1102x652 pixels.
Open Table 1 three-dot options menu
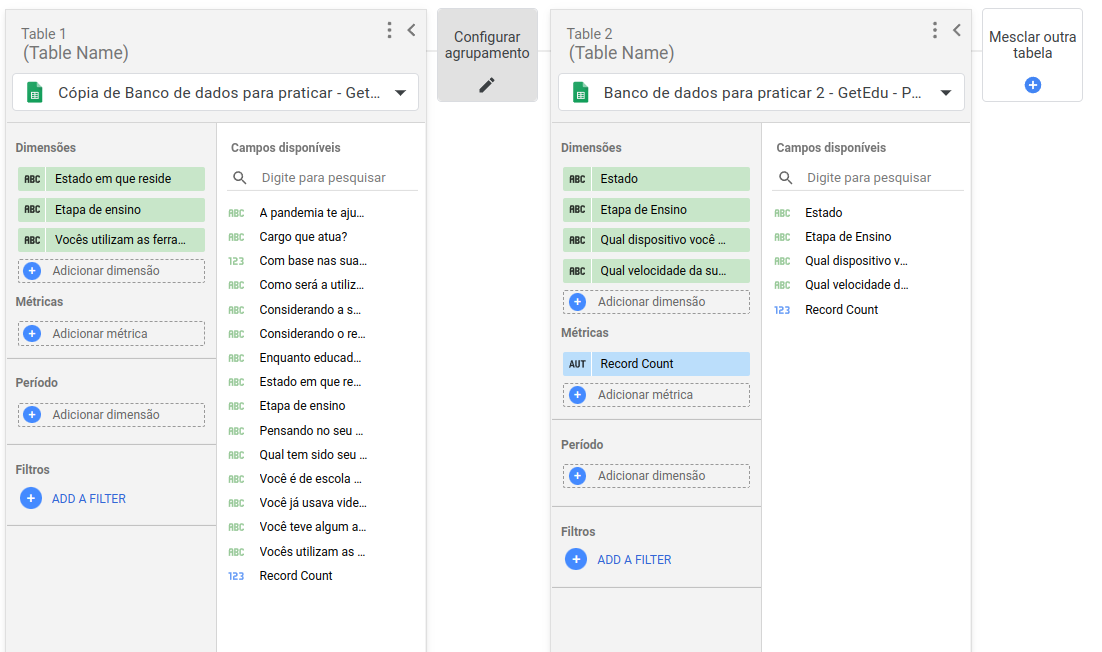(x=389, y=30)
